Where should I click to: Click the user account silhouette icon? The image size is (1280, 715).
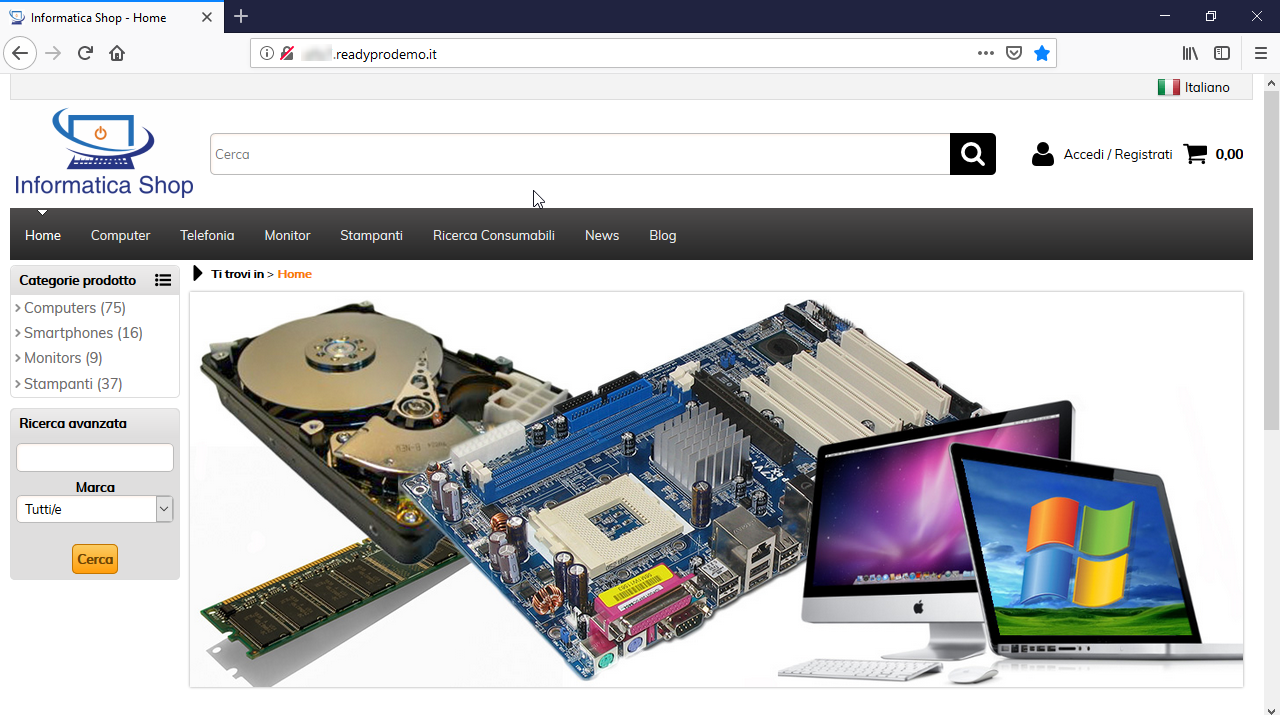point(1043,154)
